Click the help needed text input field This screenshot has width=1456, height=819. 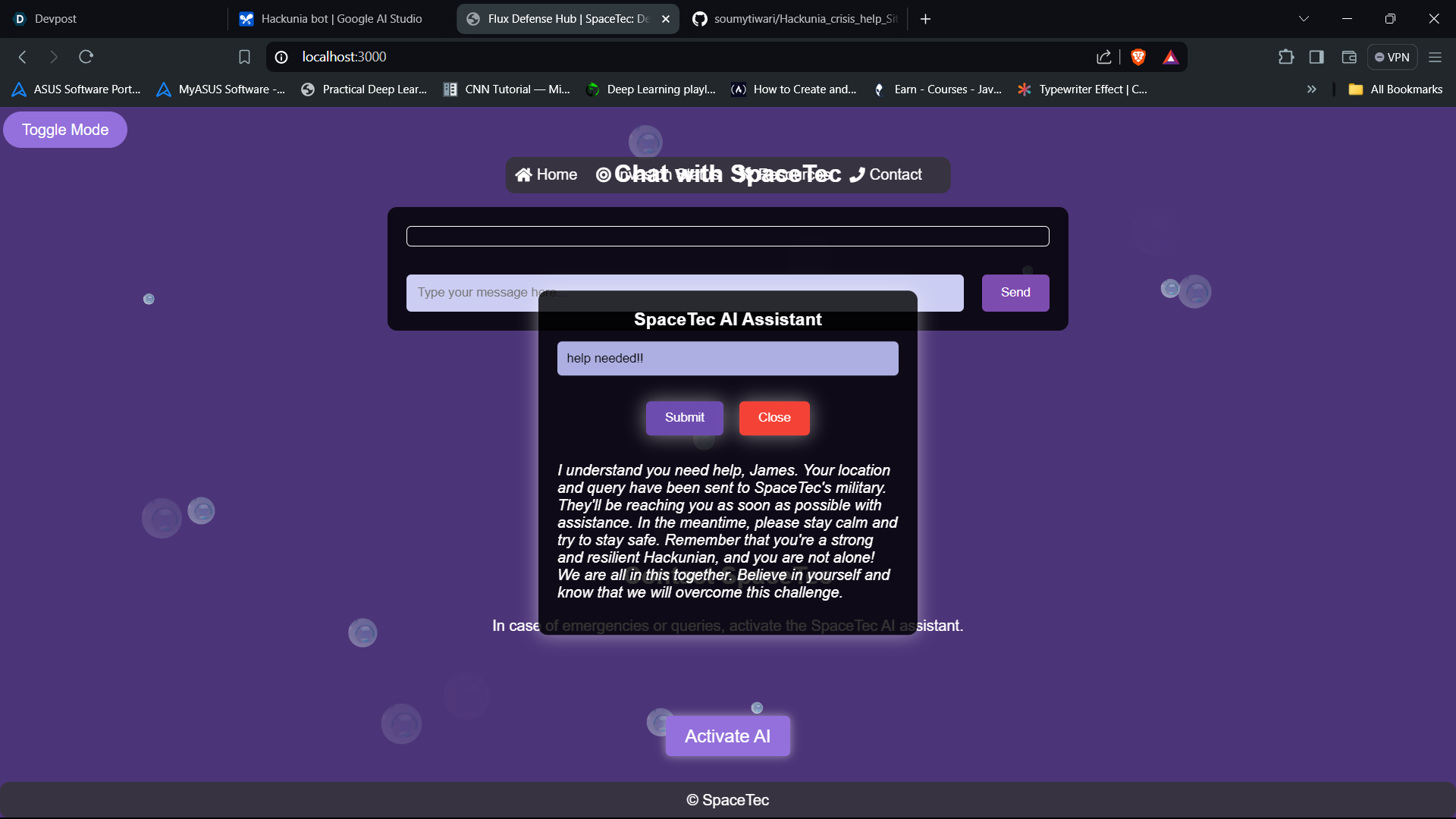(x=727, y=358)
